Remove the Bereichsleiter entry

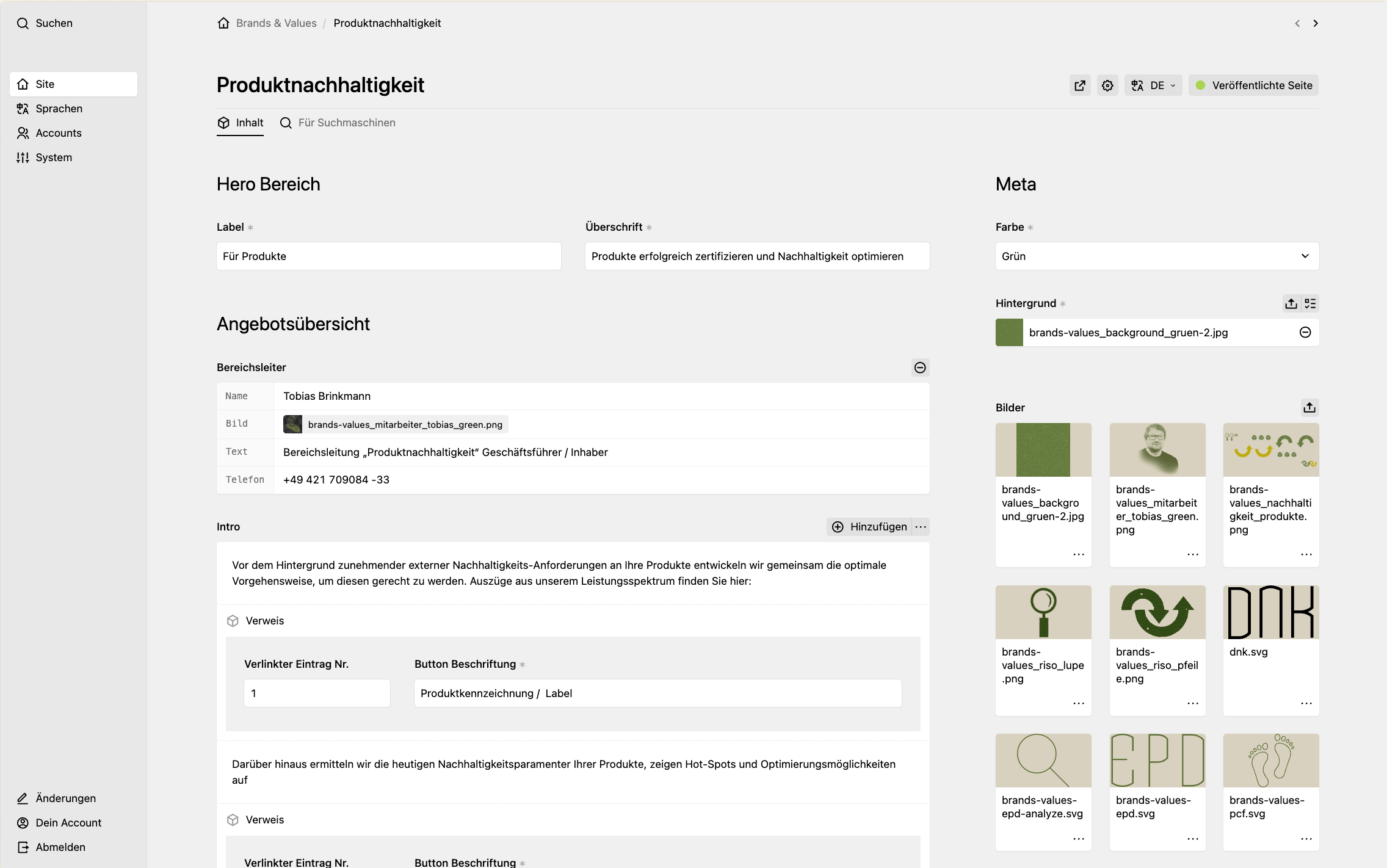coord(920,367)
